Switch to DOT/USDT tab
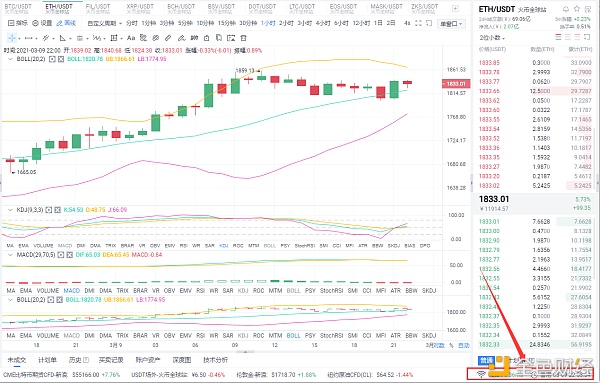Screen dimensions: 600x383 262,8
